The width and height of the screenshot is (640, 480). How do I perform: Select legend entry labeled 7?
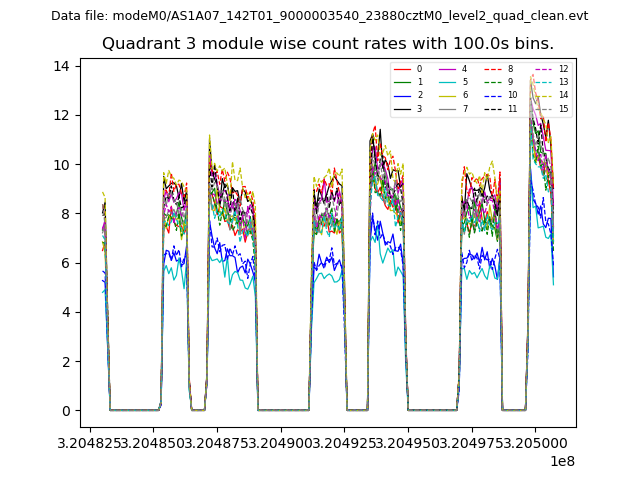[464, 108]
